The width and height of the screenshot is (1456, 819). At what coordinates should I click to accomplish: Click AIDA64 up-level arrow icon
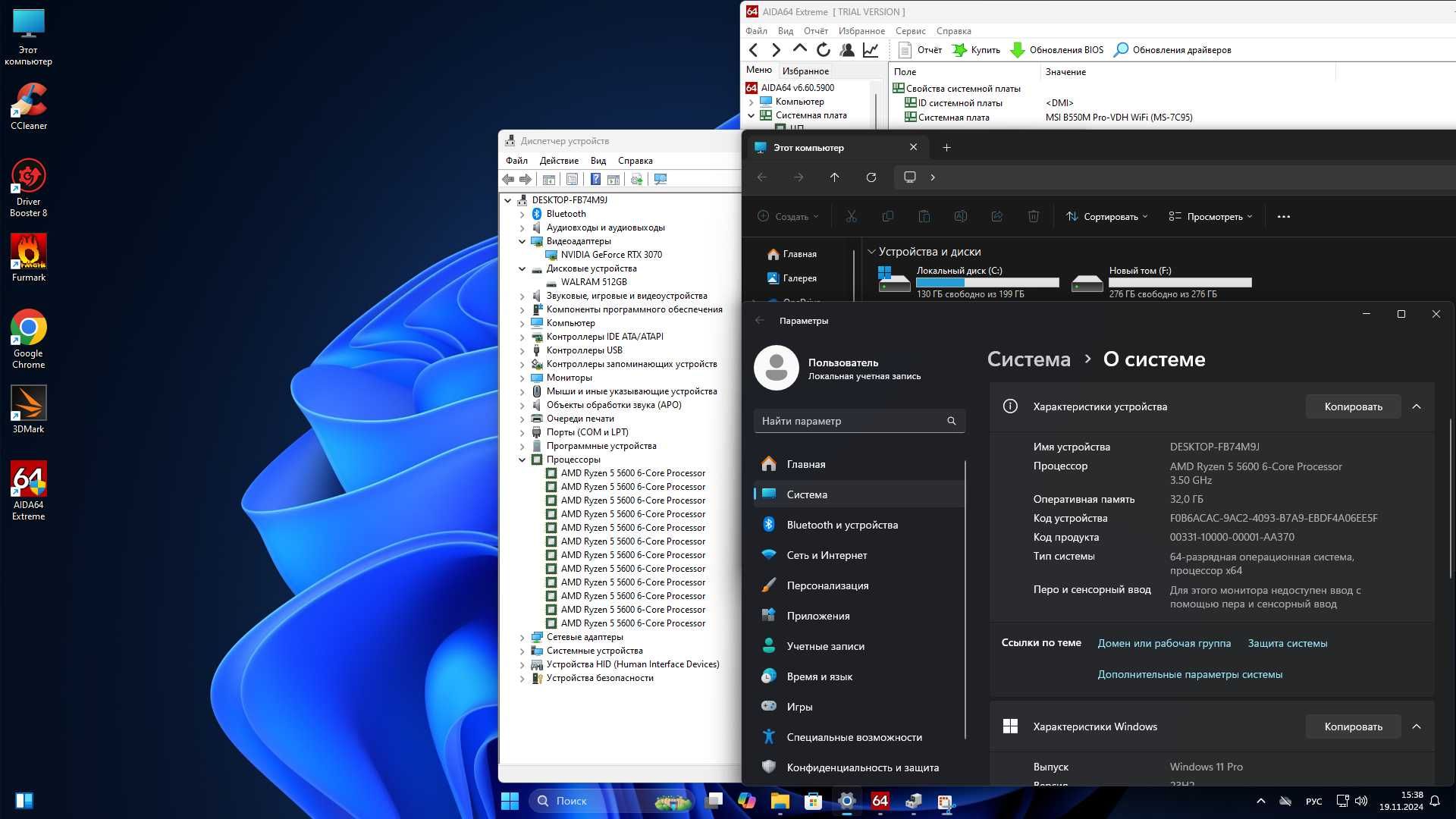799,49
